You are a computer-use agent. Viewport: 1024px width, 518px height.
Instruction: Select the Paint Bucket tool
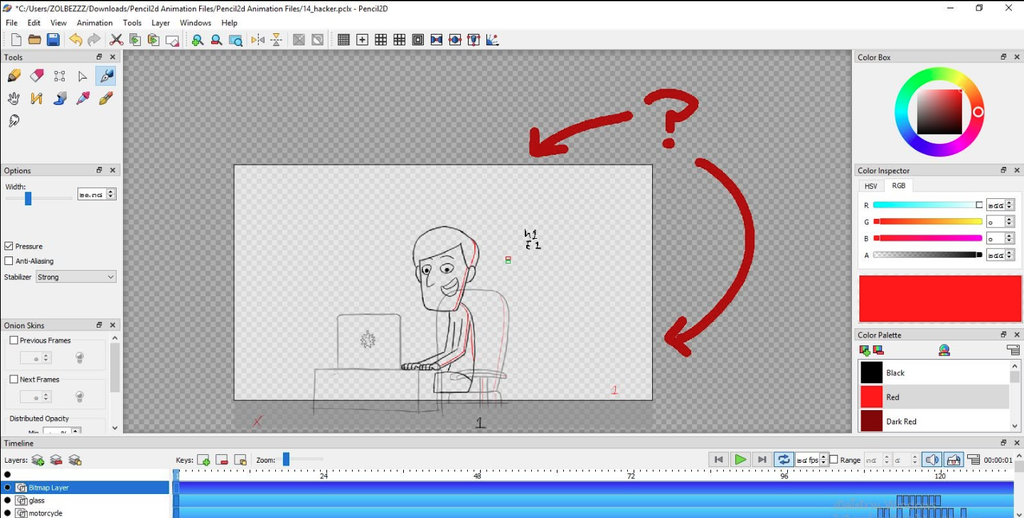[59, 99]
